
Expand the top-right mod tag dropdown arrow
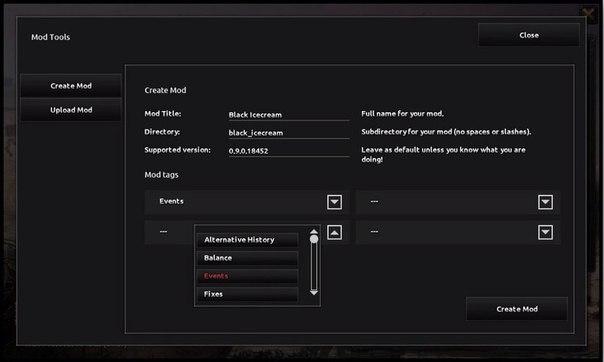pos(545,202)
